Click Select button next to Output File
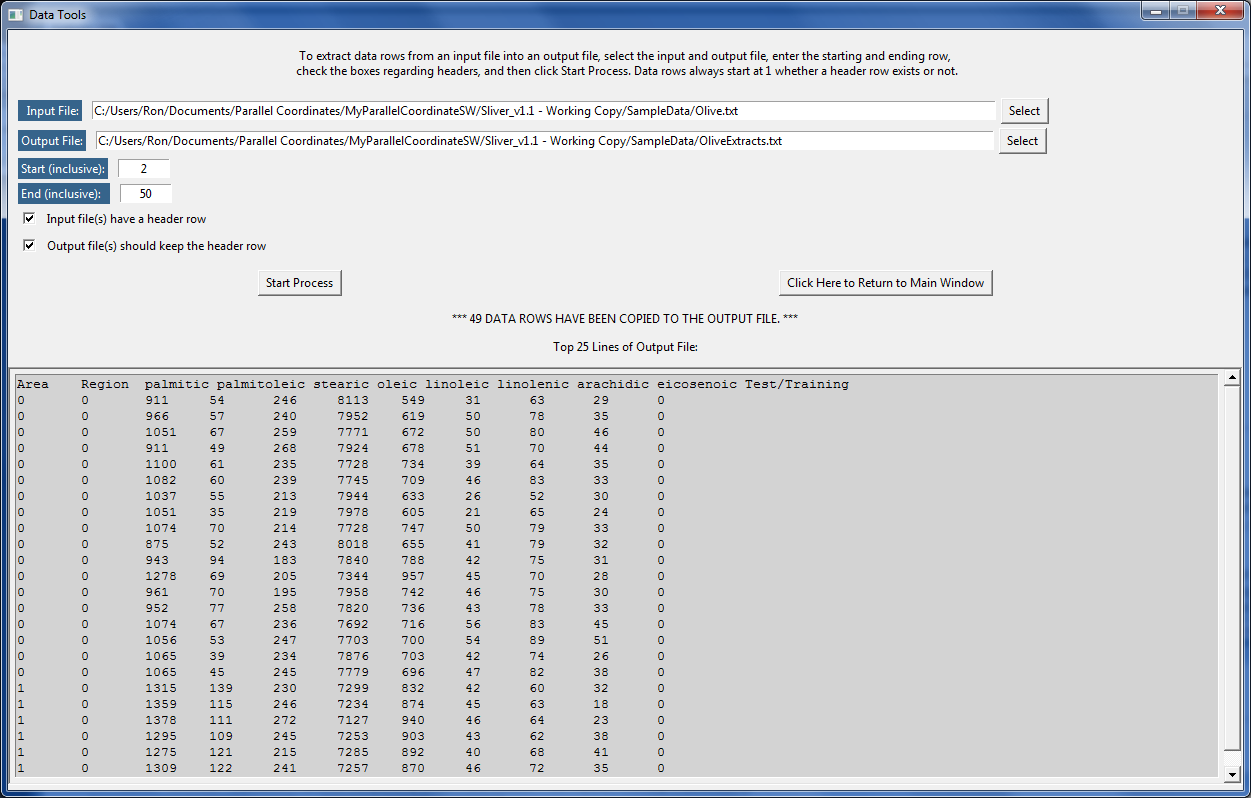The width and height of the screenshot is (1251, 798). pos(1022,141)
